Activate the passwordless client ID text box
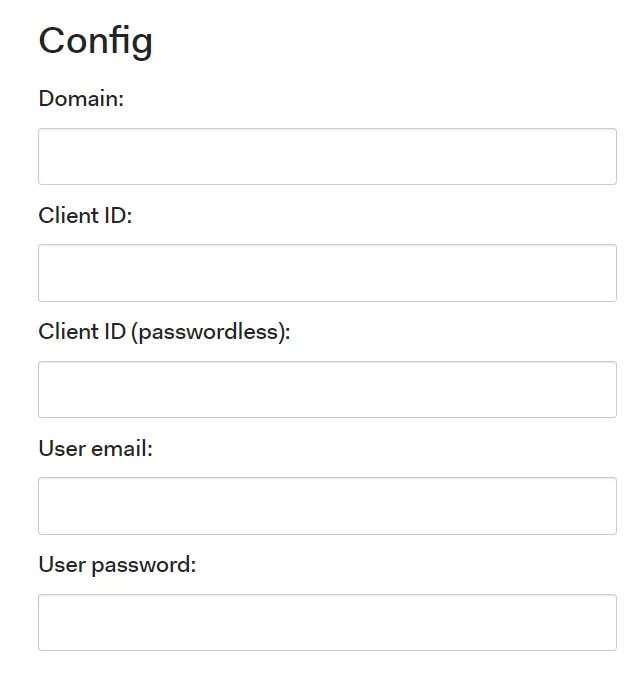 [x=327, y=389]
